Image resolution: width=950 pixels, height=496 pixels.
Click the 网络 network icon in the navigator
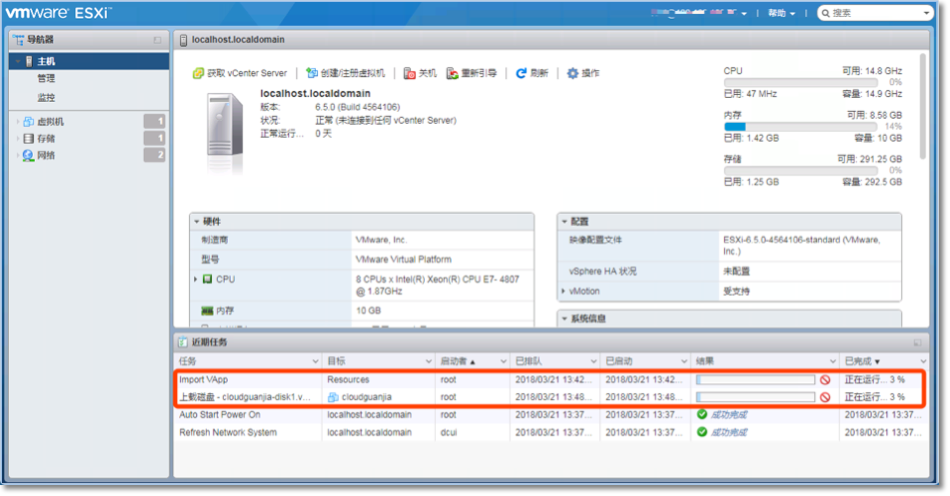28,156
